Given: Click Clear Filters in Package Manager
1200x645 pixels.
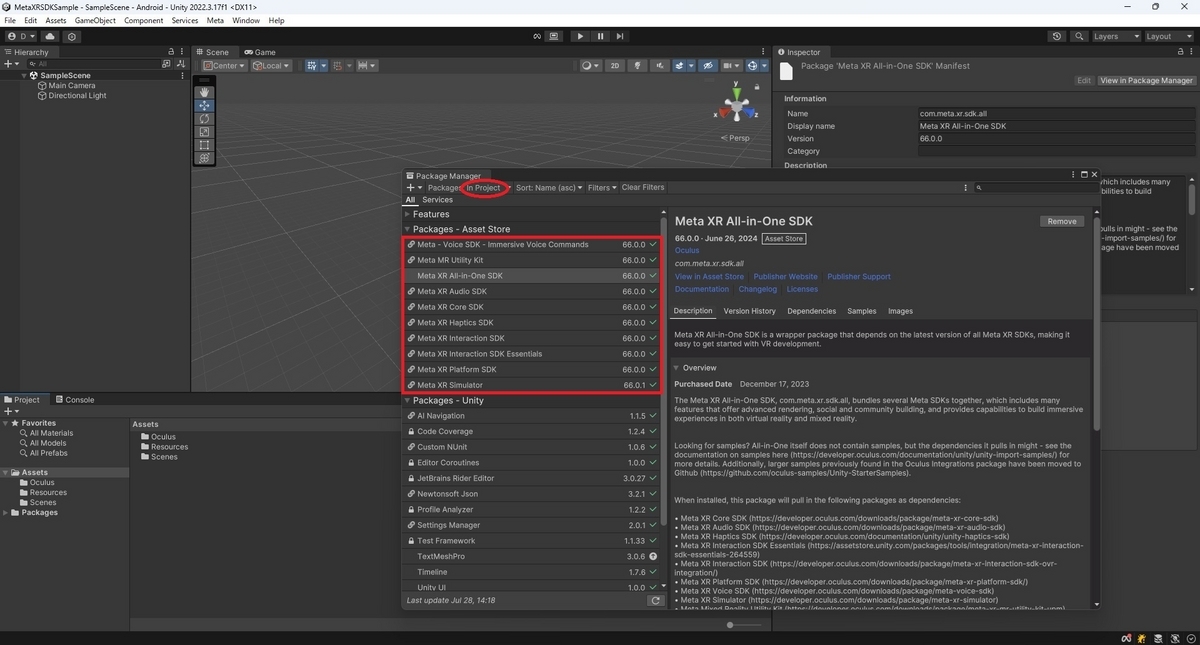Looking at the screenshot, I should [x=643, y=188].
